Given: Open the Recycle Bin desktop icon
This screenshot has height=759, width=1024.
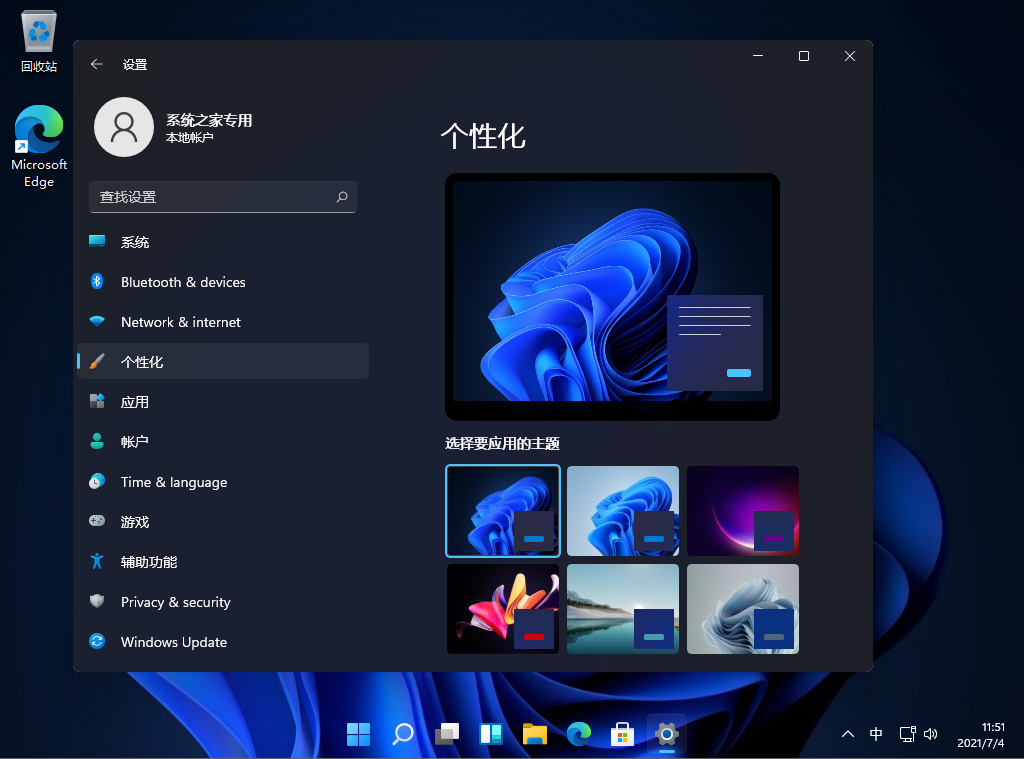Looking at the screenshot, I should tap(39, 42).
